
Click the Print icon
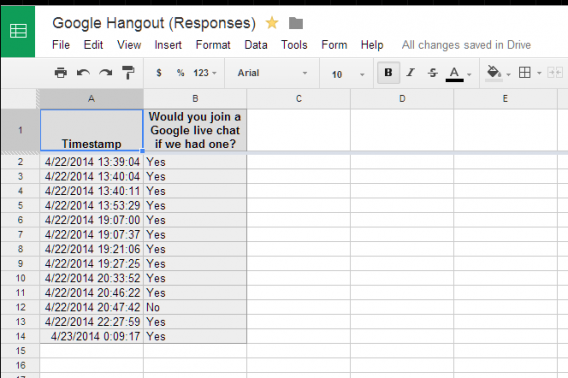click(x=60, y=73)
